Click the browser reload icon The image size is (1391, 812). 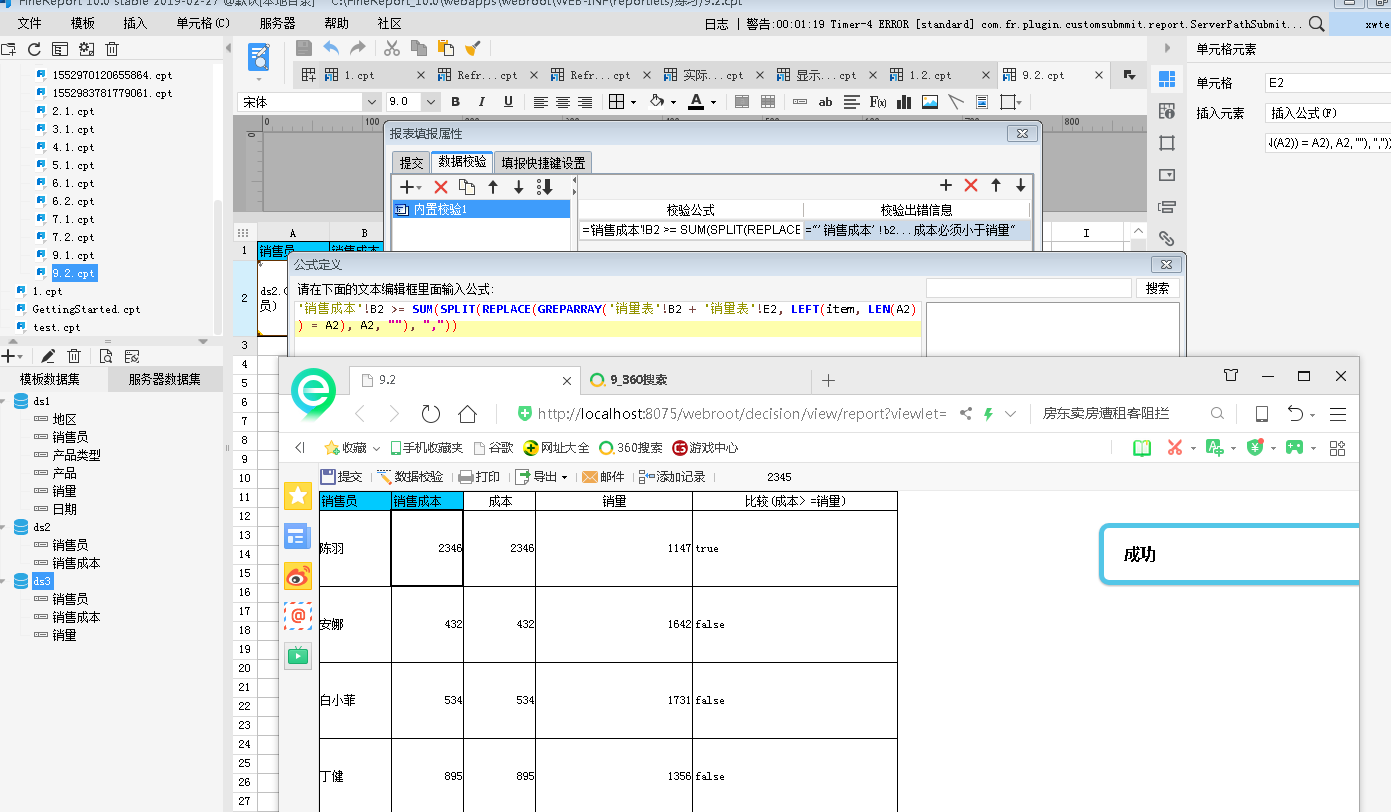431,414
